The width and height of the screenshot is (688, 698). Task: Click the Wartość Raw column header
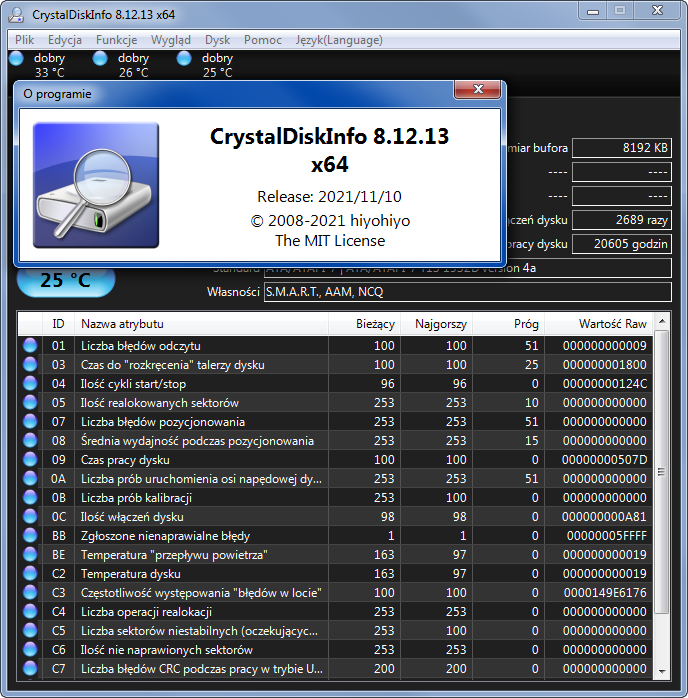599,324
